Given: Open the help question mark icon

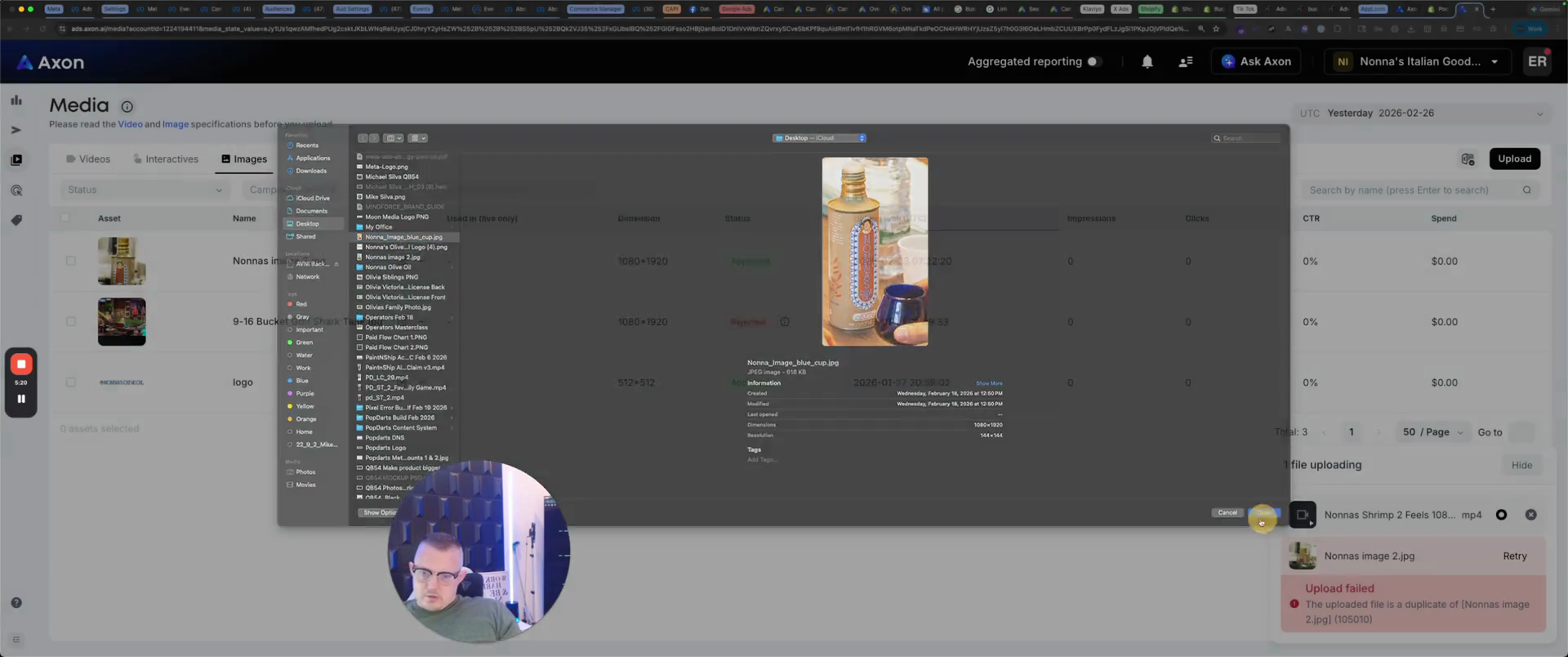Looking at the screenshot, I should (16, 603).
